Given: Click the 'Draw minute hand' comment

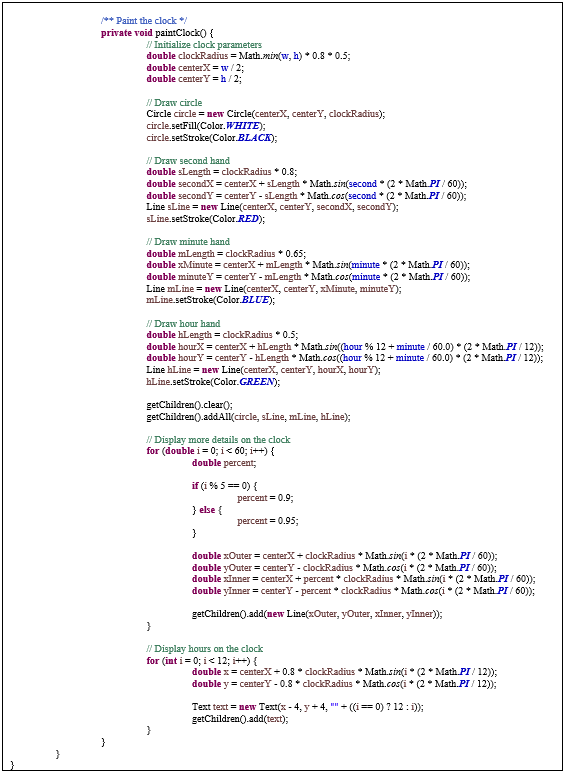Looking at the screenshot, I should pos(188,242).
